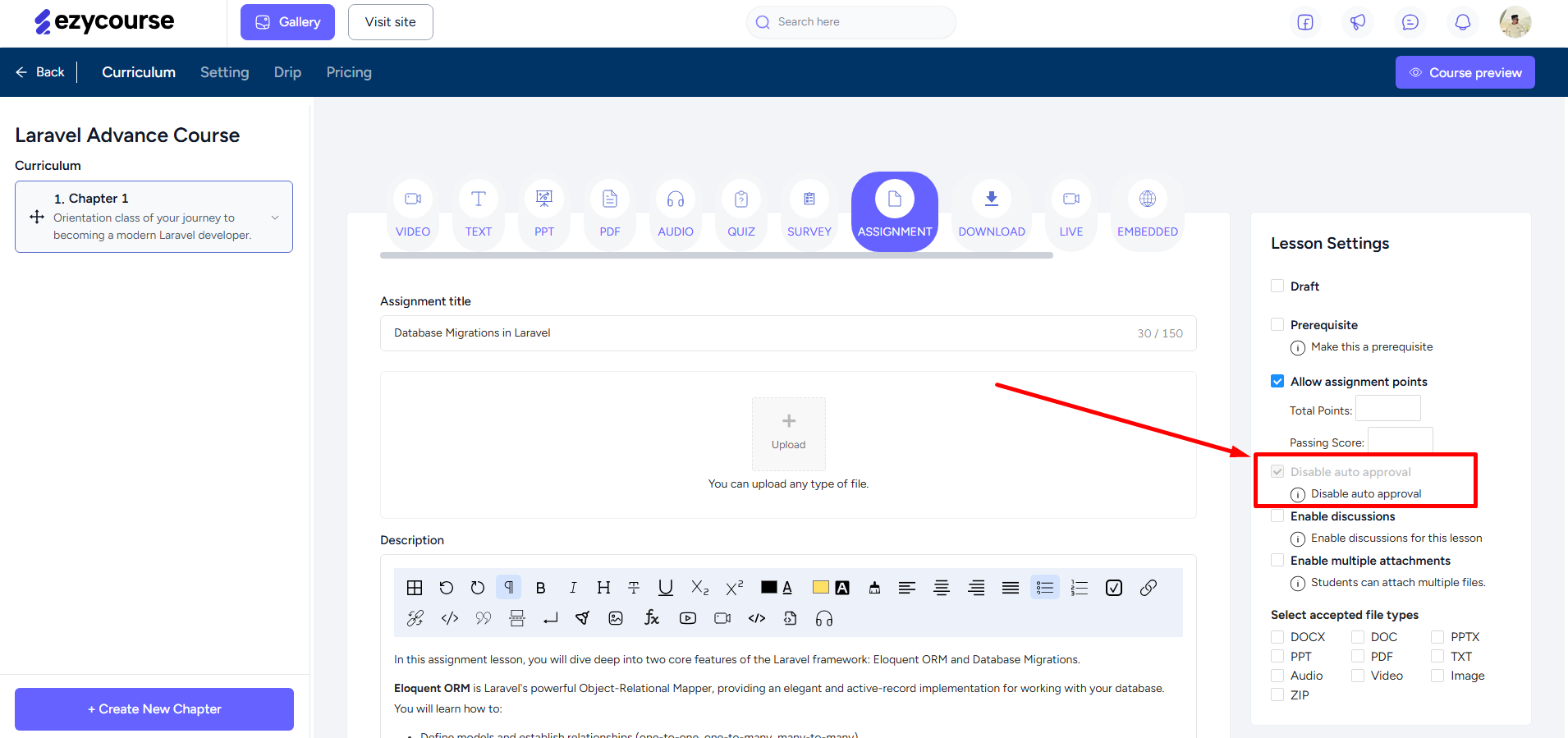Select PDF accepted file type
This screenshot has width=1568, height=738.
tap(1358, 656)
